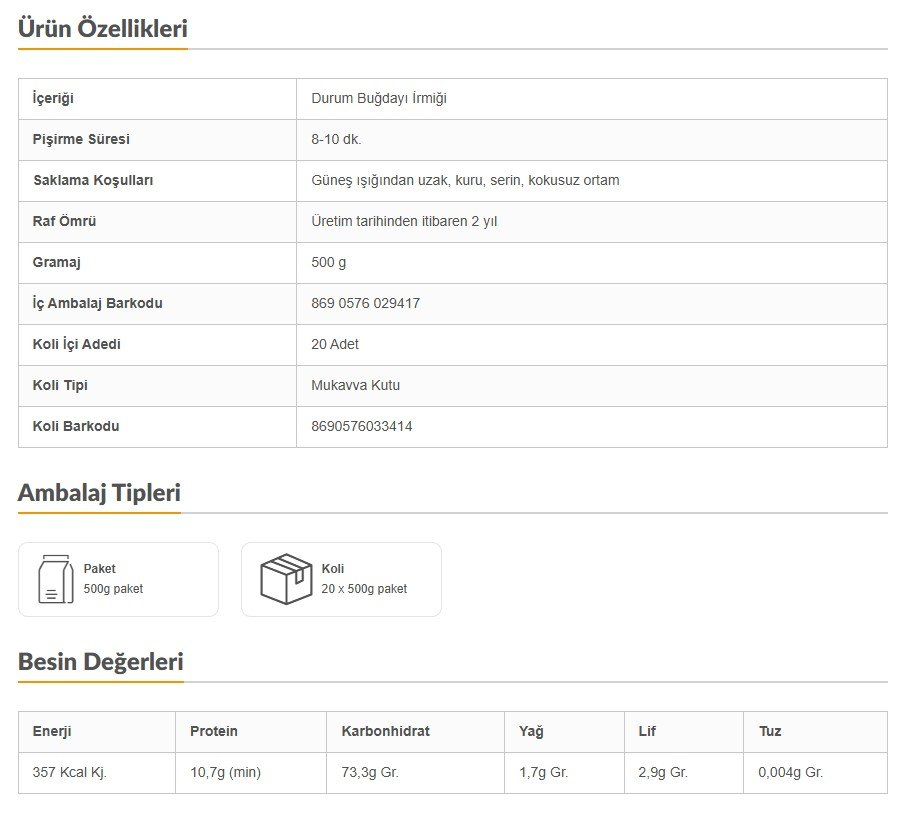Viewport: 903px width, 816px height.
Task: Select the Durum Buğdayı İrmiği content cell
Action: tap(379, 98)
